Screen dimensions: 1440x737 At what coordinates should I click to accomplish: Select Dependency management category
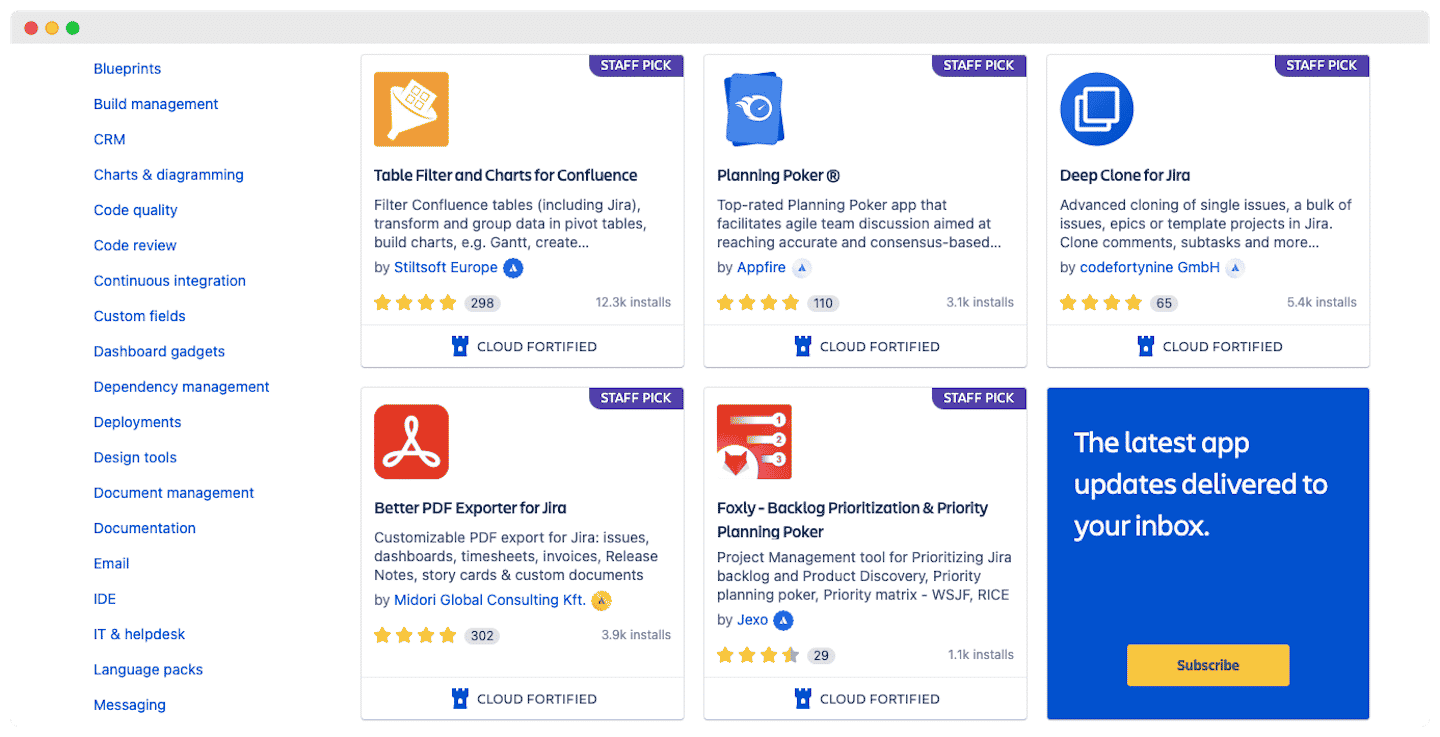pyautogui.click(x=182, y=387)
